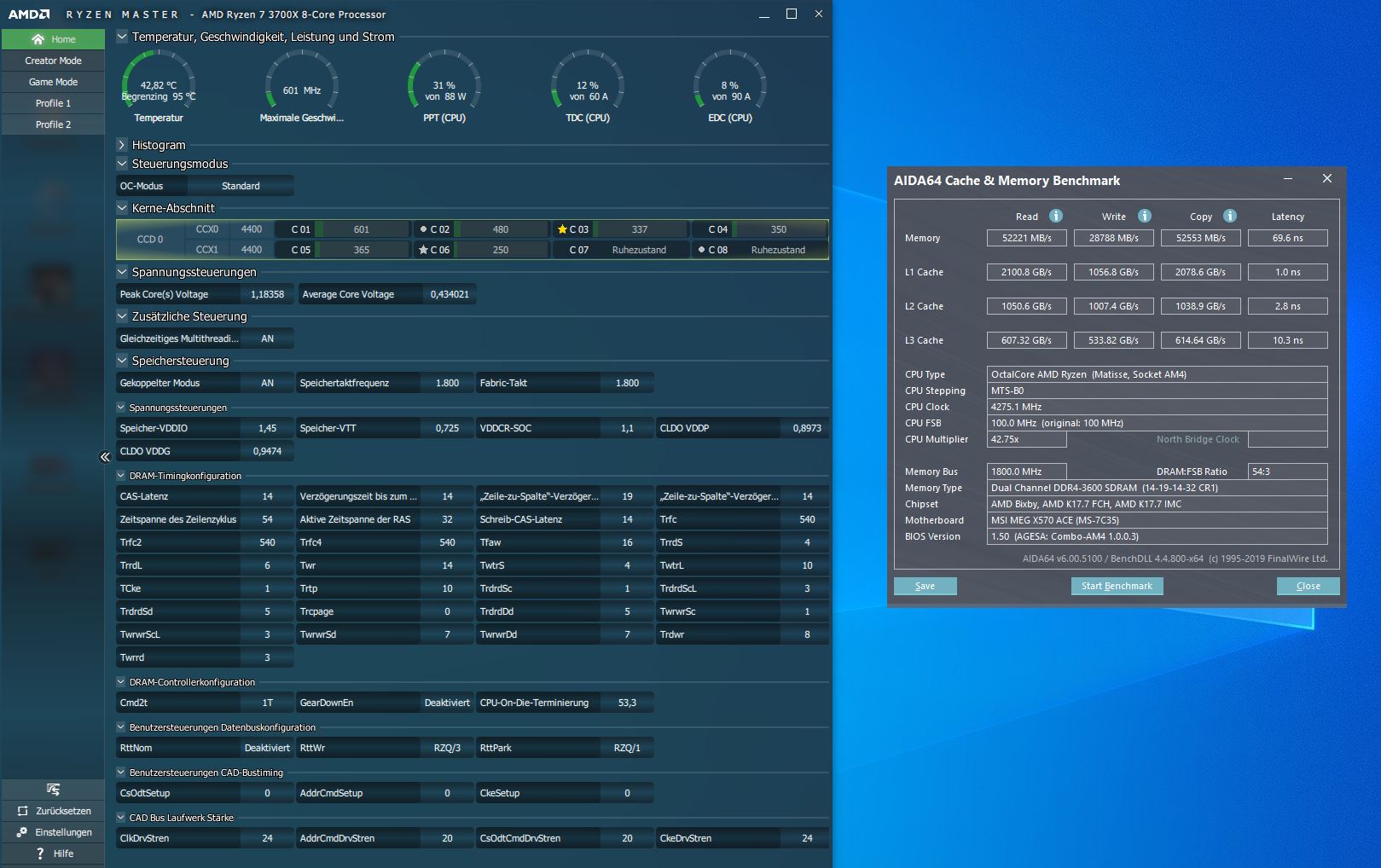Click the gold star on core C 03
Image resolution: width=1381 pixels, height=868 pixels.
click(562, 229)
